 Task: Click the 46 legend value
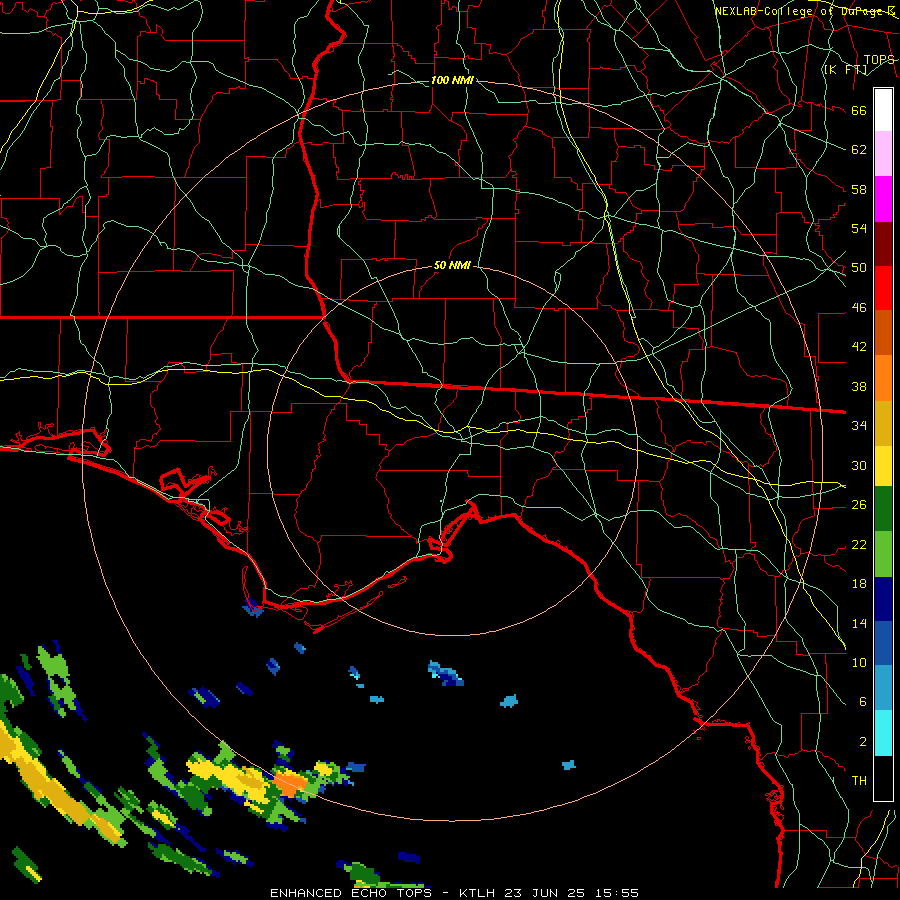(x=859, y=308)
